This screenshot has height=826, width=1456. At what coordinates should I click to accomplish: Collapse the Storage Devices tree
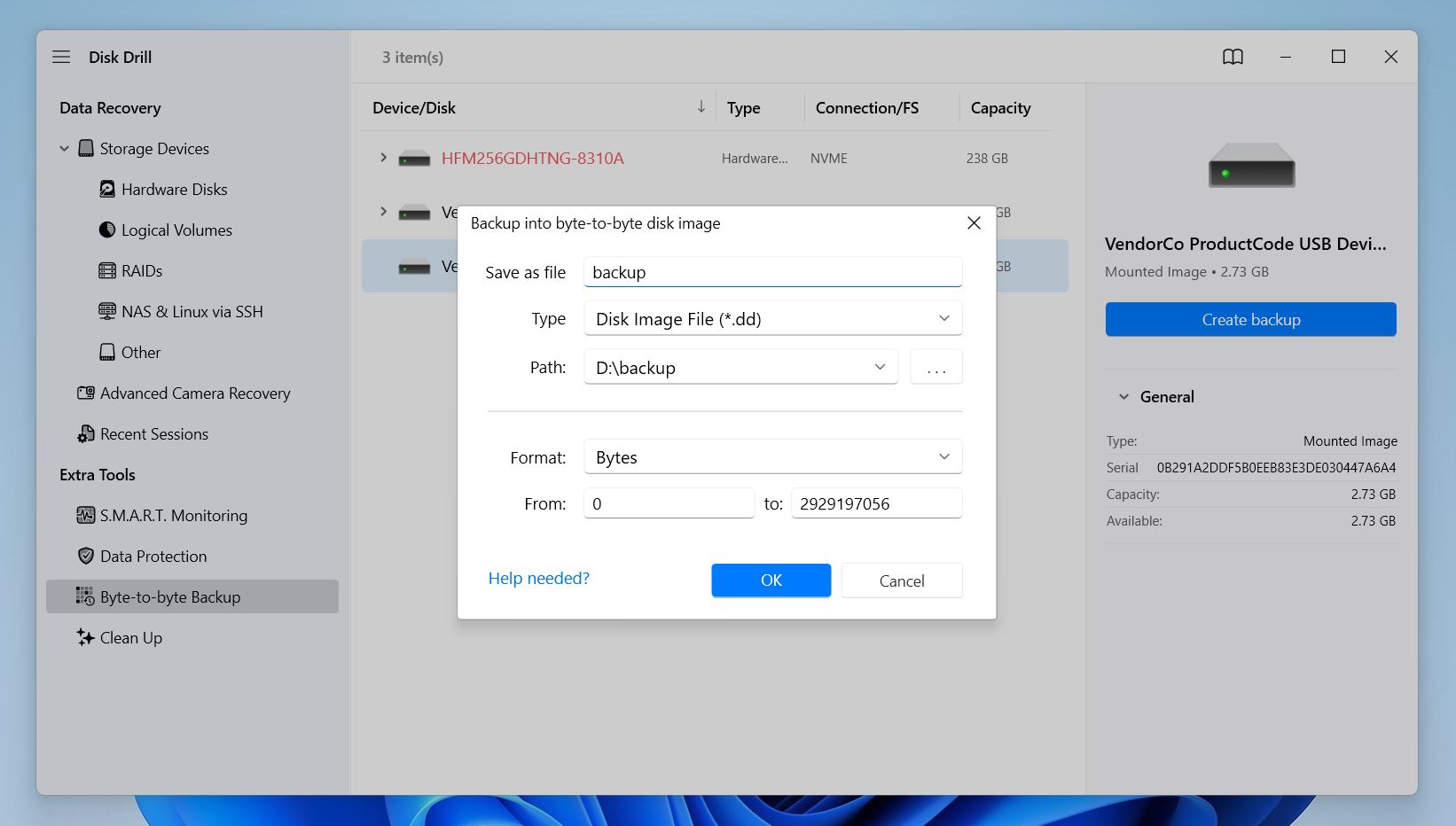click(x=63, y=148)
